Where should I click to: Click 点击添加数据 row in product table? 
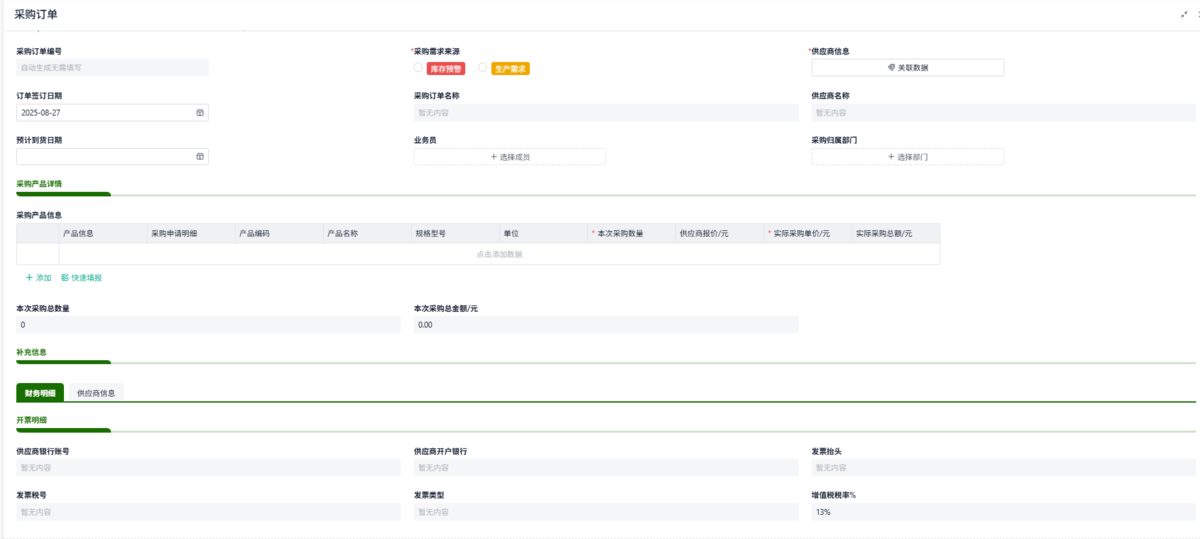click(499, 254)
